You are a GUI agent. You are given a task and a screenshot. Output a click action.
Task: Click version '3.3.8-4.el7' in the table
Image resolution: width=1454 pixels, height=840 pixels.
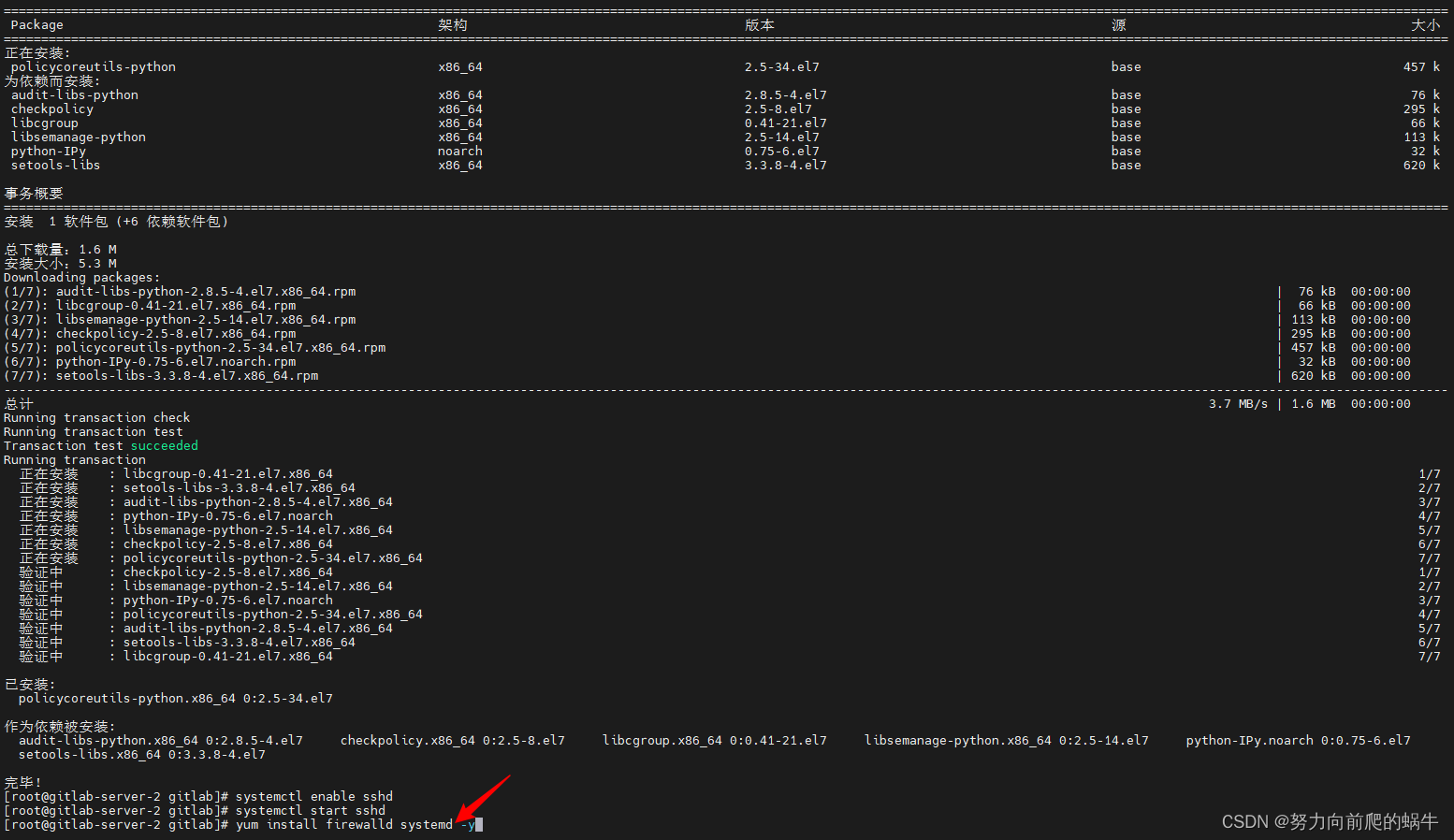pos(786,166)
